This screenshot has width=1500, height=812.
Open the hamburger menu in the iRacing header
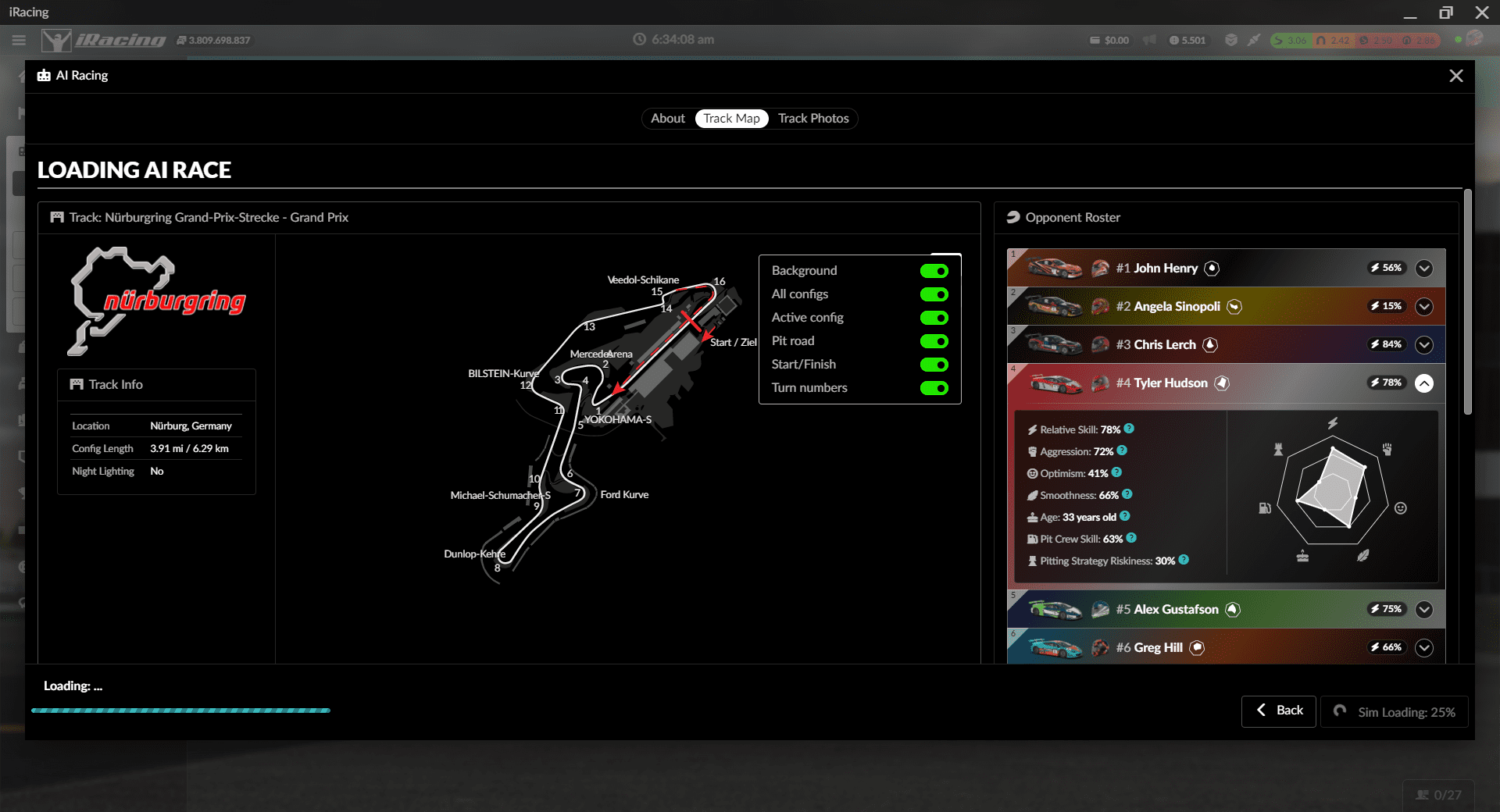[19, 40]
